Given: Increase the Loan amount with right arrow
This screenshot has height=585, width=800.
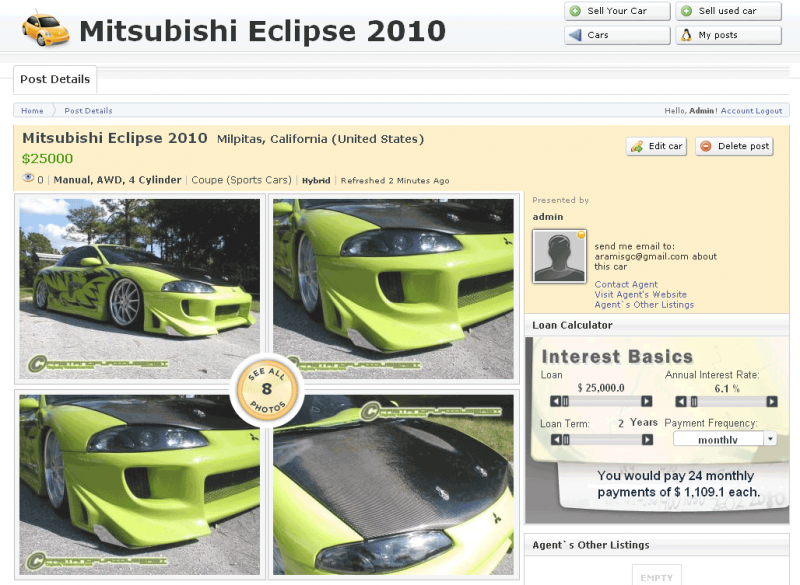Looking at the screenshot, I should point(646,401).
